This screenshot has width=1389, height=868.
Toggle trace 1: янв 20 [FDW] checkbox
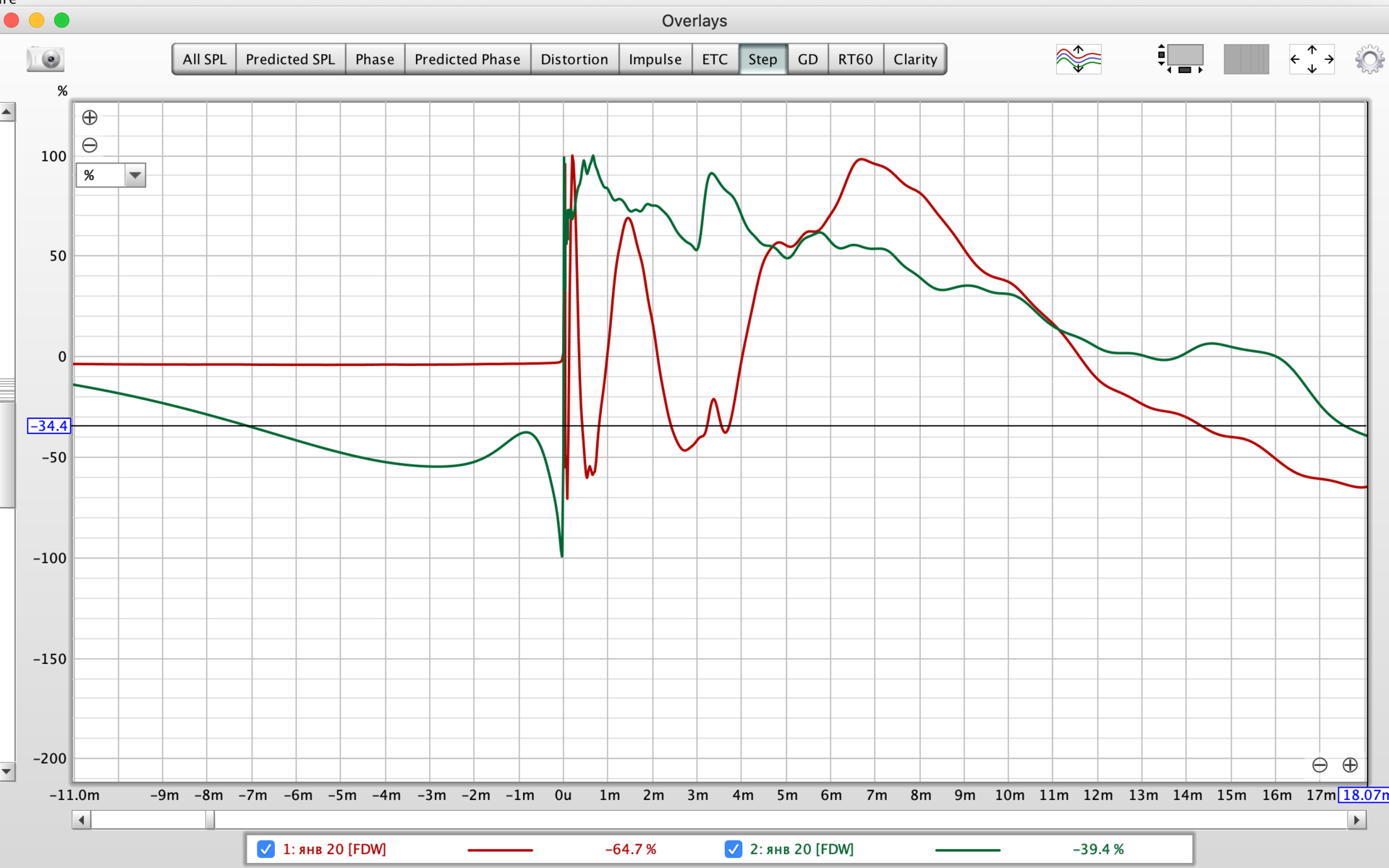266,849
